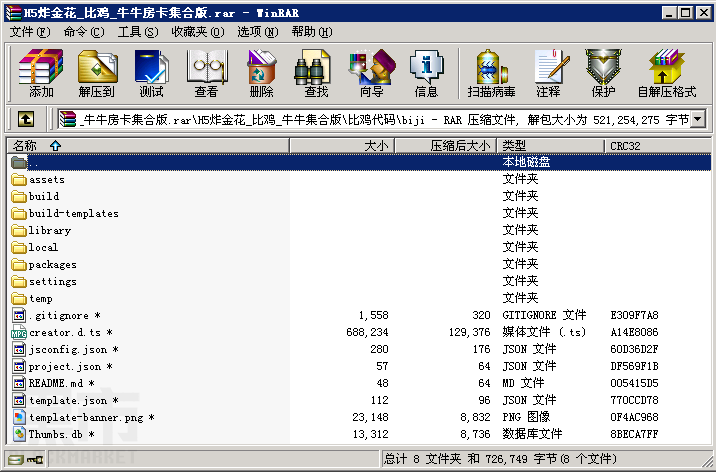Viewport: 716px width, 472px height.
Task: Select the local folder row
Action: [x=359, y=247]
